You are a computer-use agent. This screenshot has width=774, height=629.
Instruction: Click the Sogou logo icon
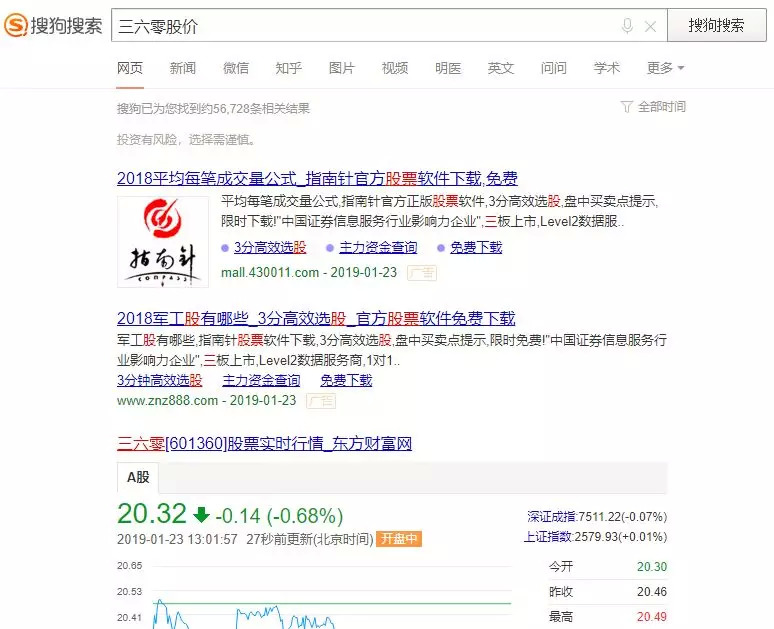(x=15, y=25)
